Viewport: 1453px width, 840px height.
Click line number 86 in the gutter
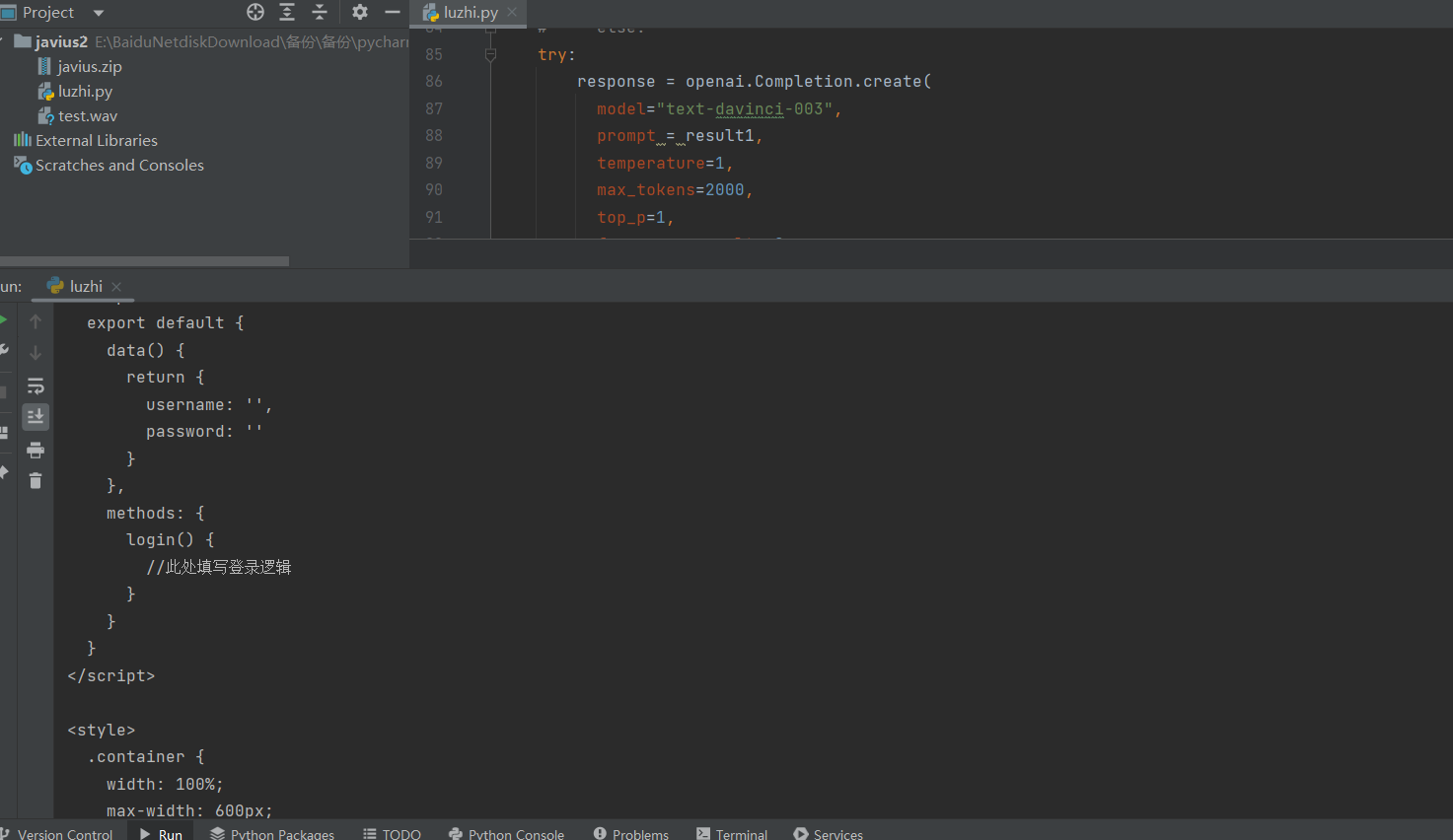434,82
